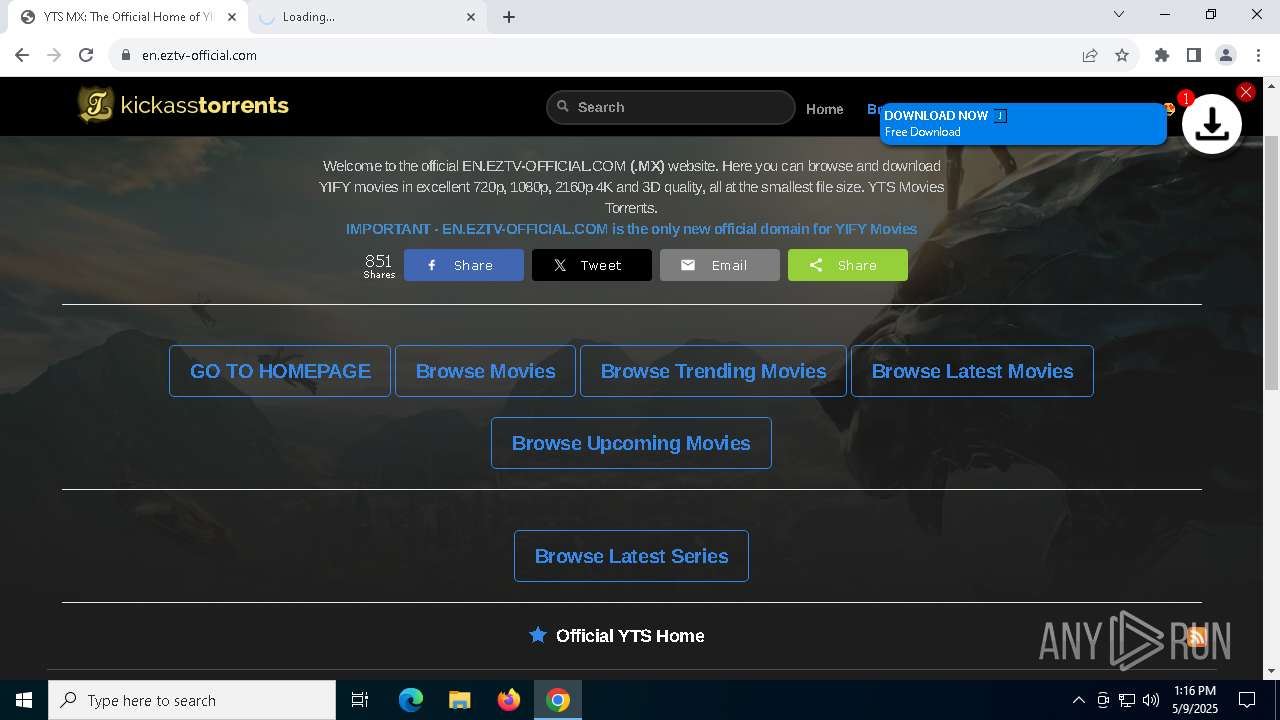Share page on Facebook
The width and height of the screenshot is (1280, 720).
(x=464, y=265)
